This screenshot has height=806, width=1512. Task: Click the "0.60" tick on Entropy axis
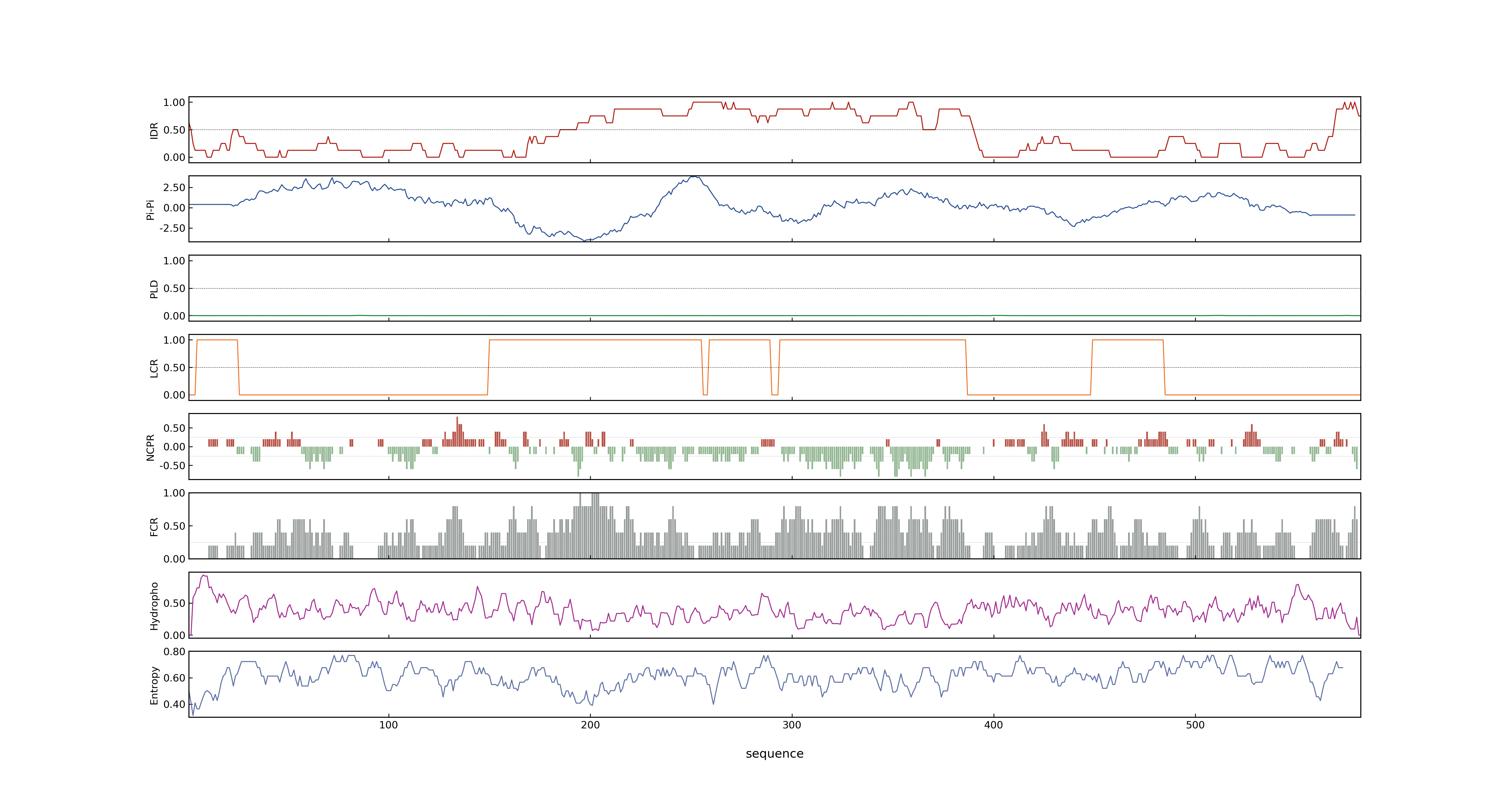pyautogui.click(x=174, y=678)
